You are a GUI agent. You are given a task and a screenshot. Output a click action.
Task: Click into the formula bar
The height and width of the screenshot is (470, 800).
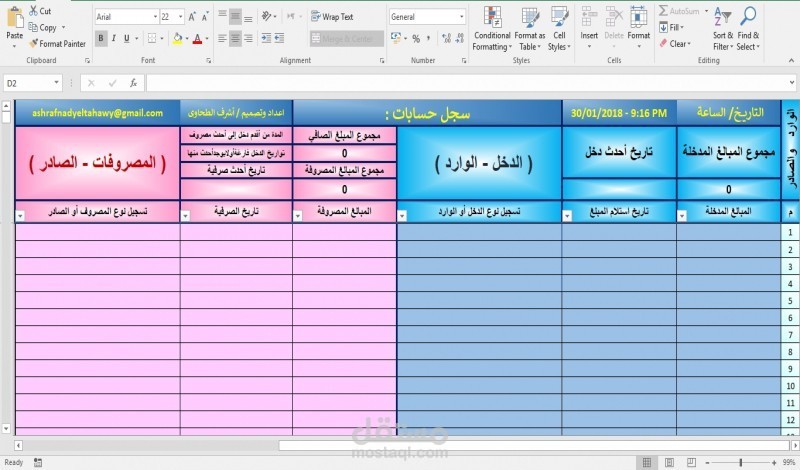tap(467, 83)
